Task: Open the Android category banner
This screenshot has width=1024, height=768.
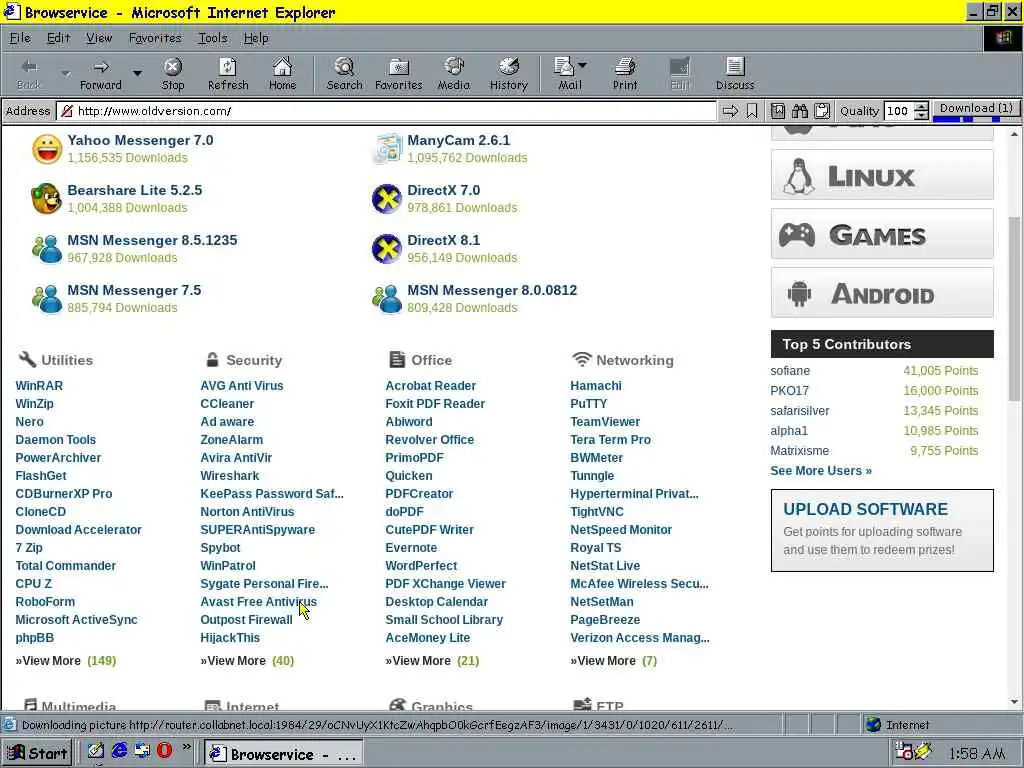Action: [x=882, y=293]
